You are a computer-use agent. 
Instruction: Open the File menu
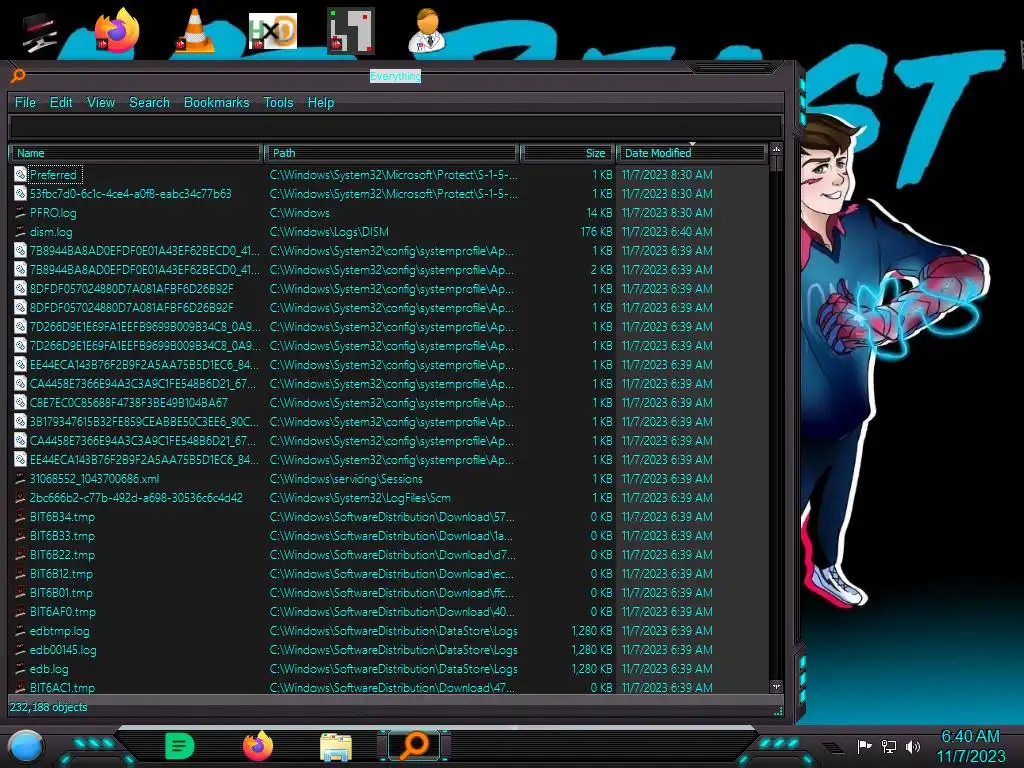coord(25,103)
